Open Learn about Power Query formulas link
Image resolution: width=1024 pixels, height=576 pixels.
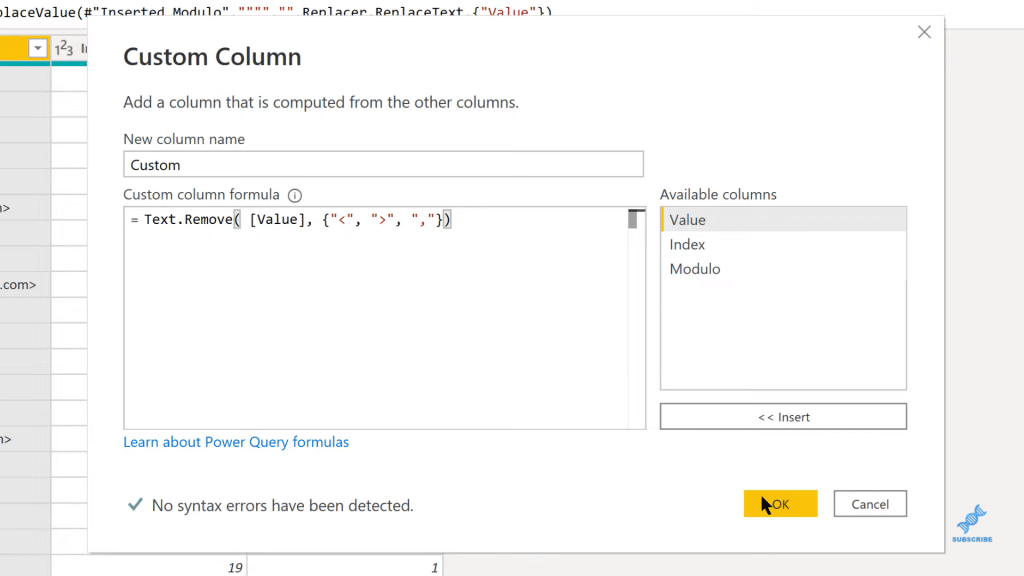pyautogui.click(x=236, y=442)
